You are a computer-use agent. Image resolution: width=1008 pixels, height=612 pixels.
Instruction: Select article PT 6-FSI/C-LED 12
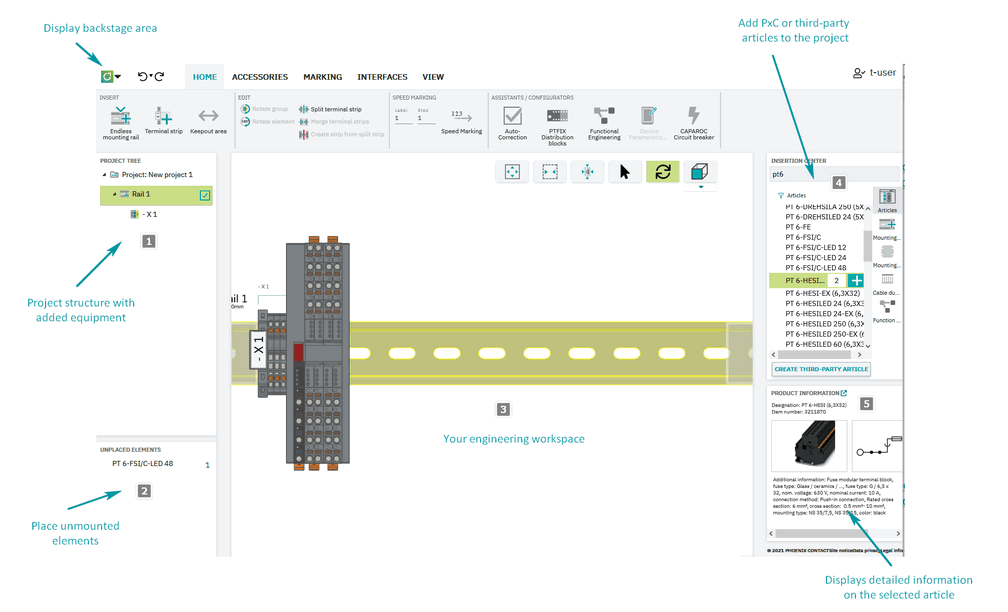pos(816,248)
